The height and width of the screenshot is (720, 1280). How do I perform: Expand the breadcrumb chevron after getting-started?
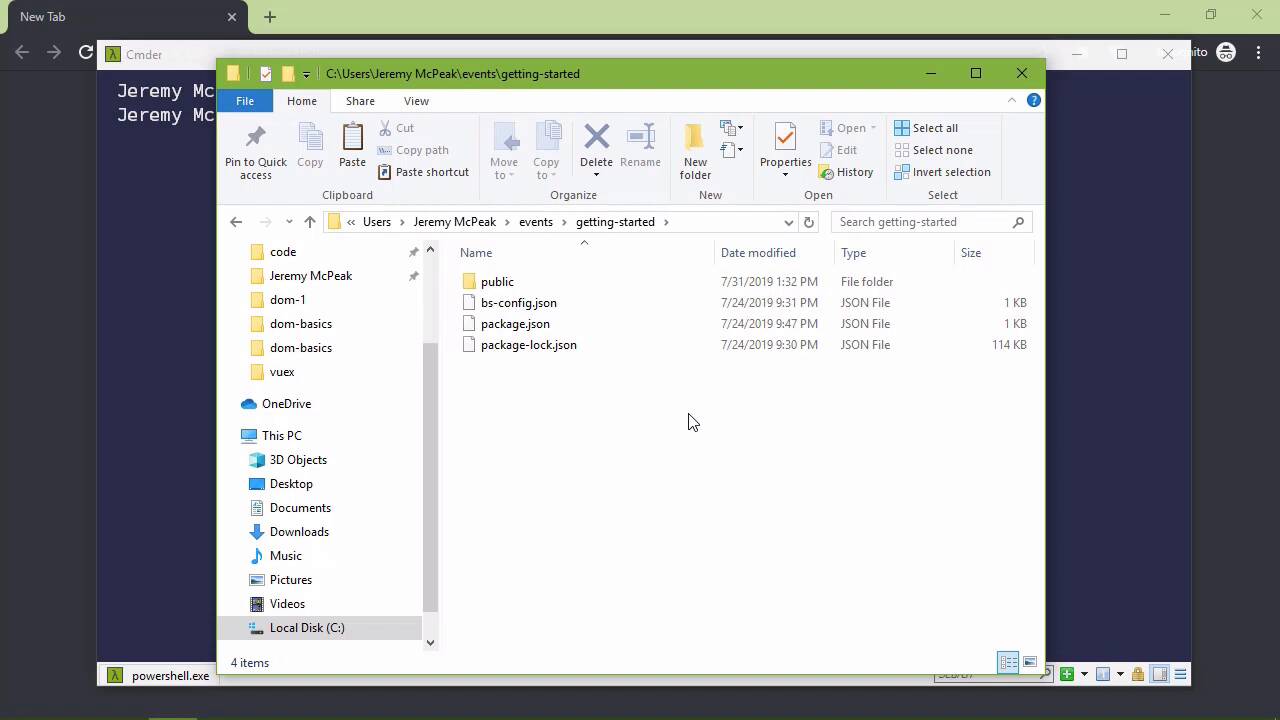click(x=666, y=222)
